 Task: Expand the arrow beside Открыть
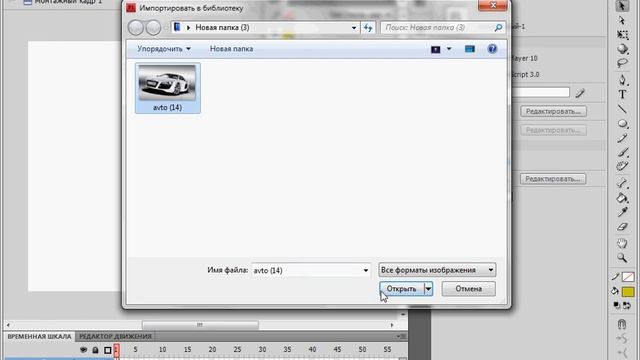coord(428,289)
